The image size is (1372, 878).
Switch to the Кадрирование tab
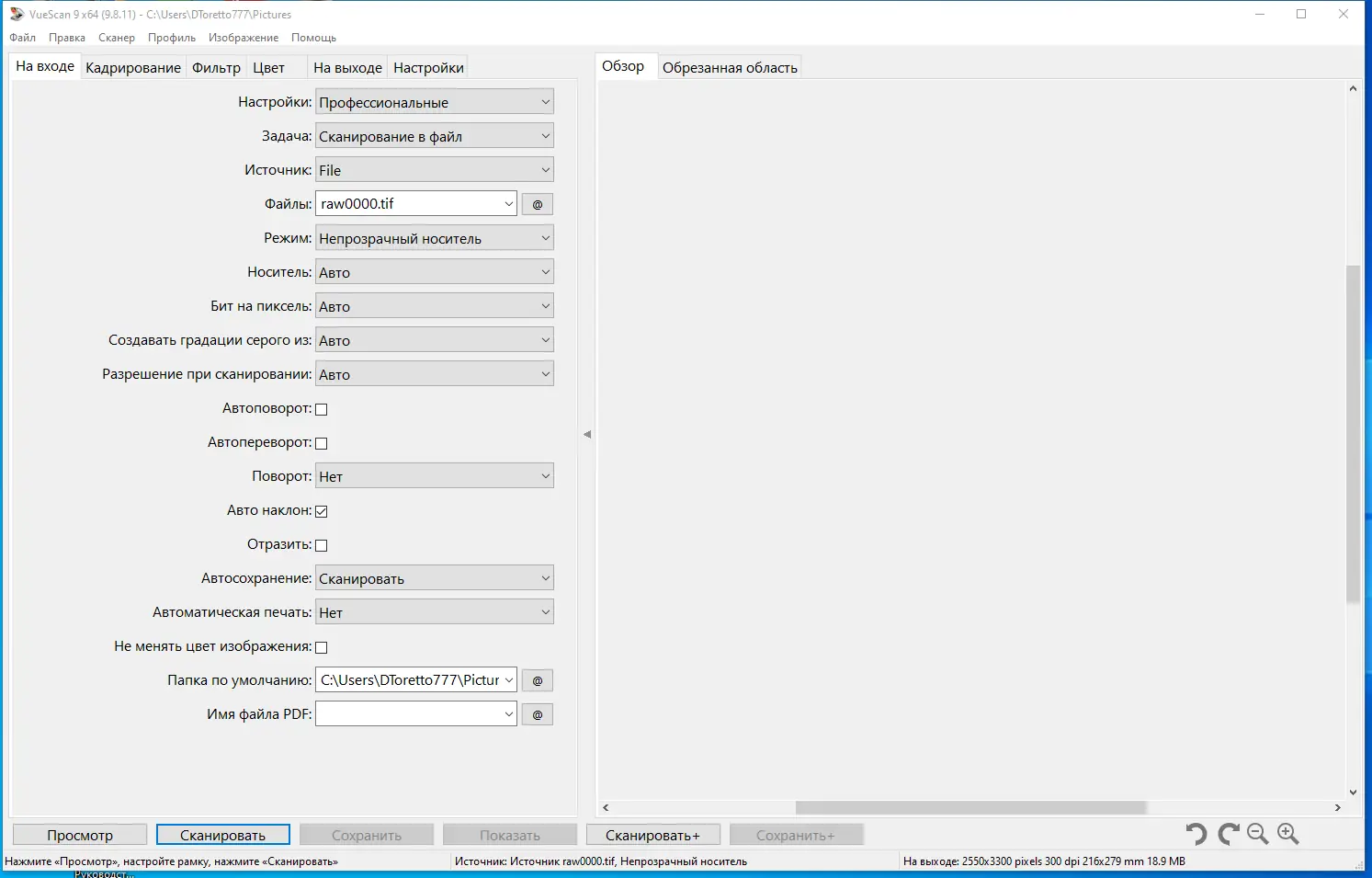(133, 67)
